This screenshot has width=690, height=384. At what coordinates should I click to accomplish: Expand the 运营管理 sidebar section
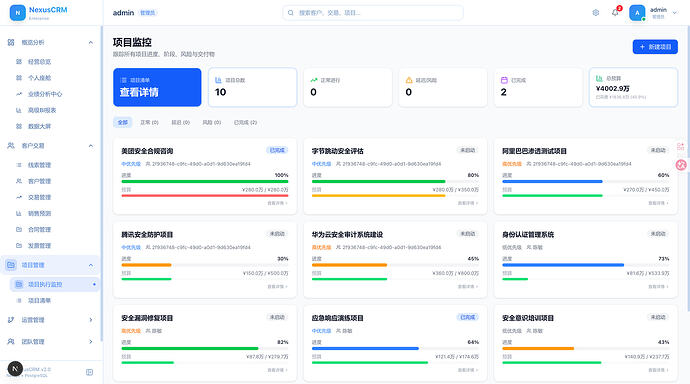(x=91, y=320)
